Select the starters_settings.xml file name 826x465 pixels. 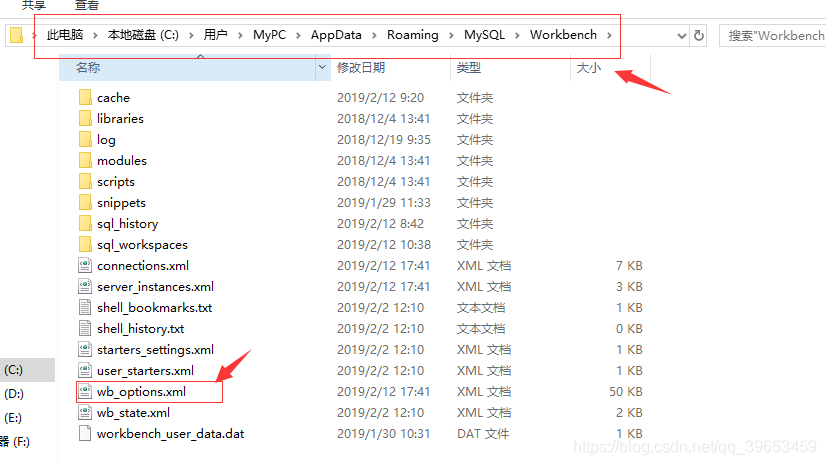coord(155,350)
